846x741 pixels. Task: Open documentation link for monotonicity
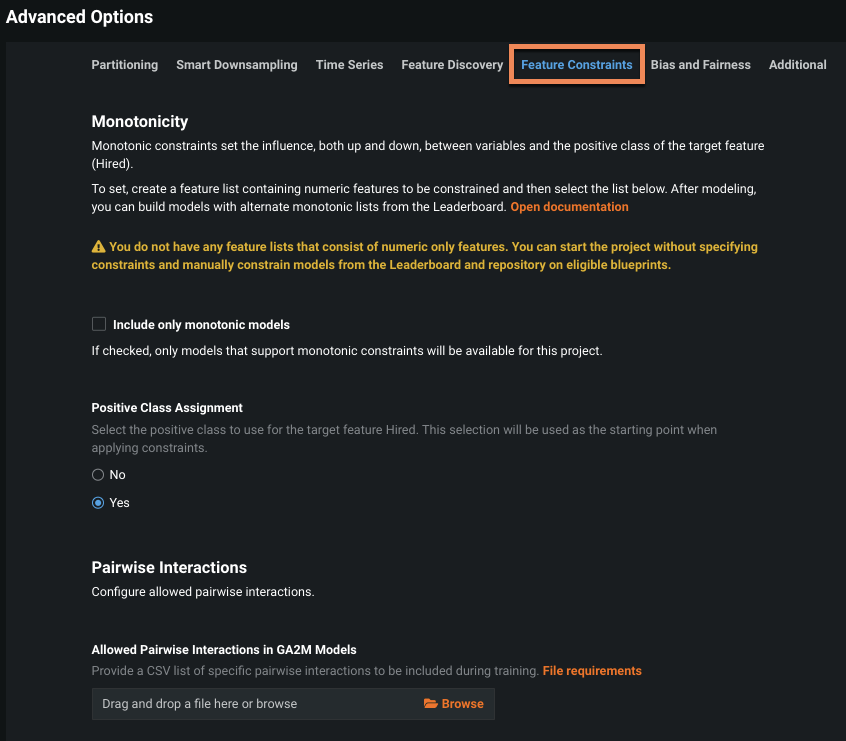pyautogui.click(x=569, y=207)
